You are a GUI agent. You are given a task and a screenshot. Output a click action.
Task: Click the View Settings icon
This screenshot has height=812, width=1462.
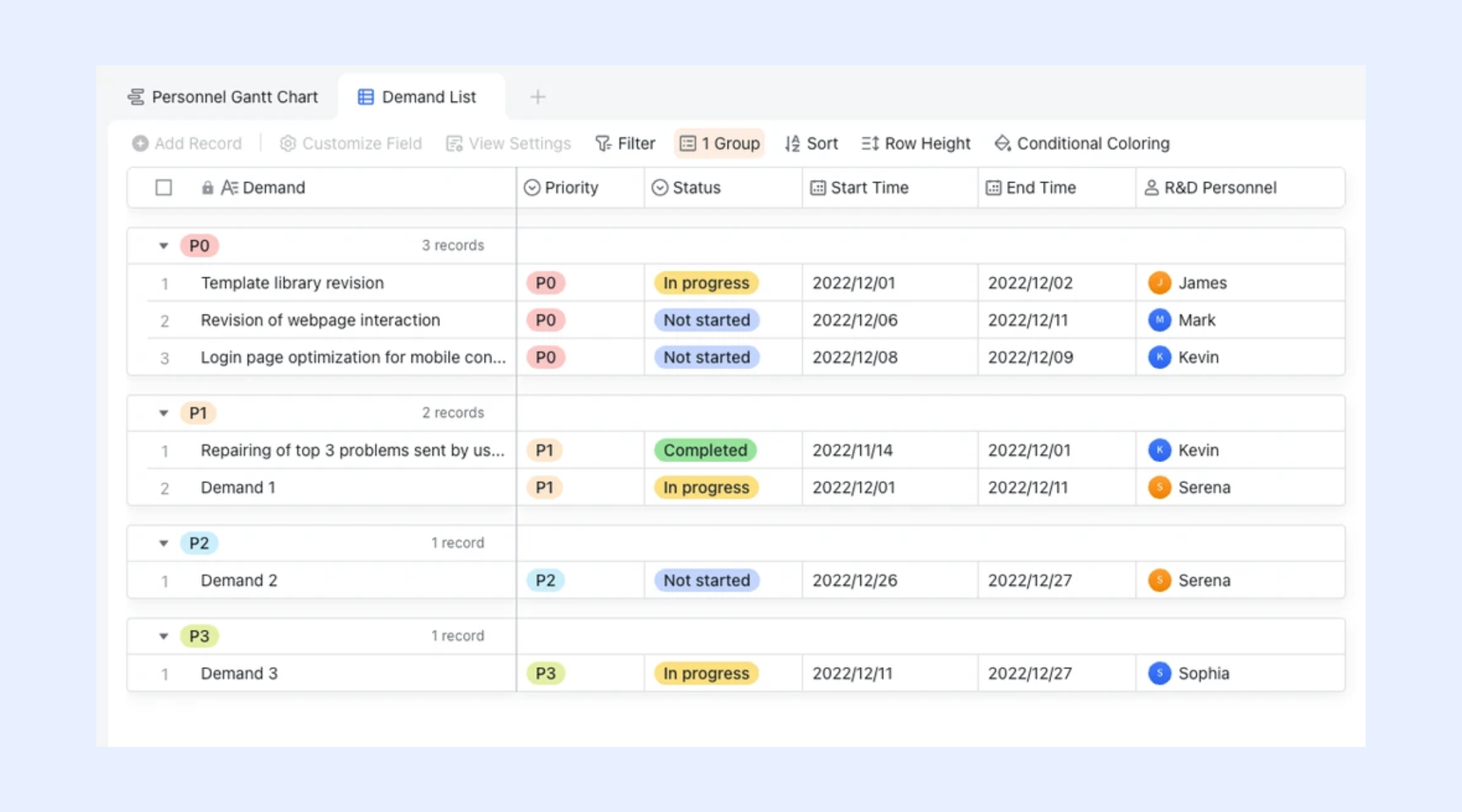(454, 143)
